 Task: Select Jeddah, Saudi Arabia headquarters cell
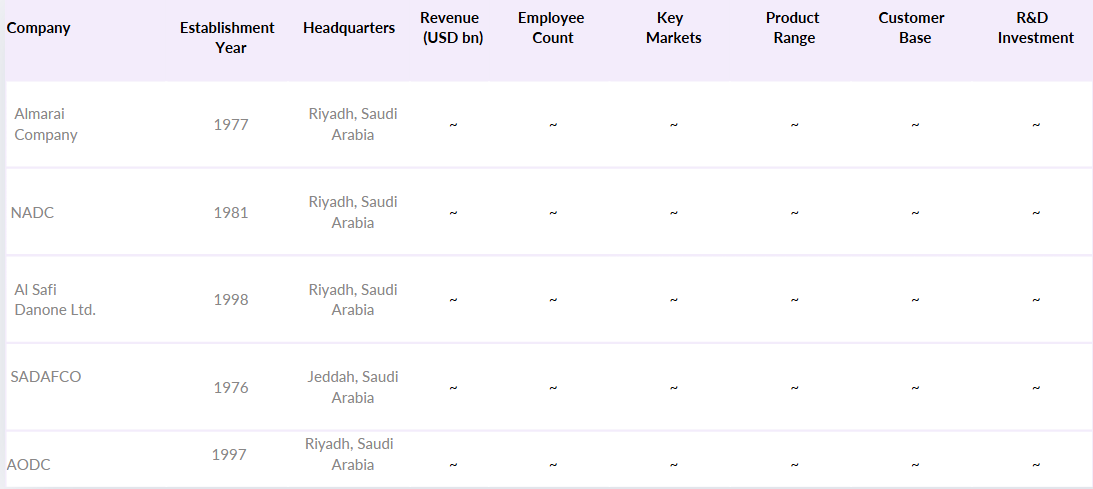click(353, 387)
